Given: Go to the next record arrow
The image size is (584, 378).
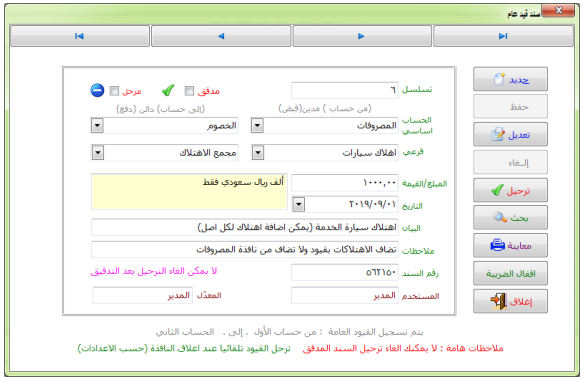Looking at the screenshot, I should pos(362,36).
